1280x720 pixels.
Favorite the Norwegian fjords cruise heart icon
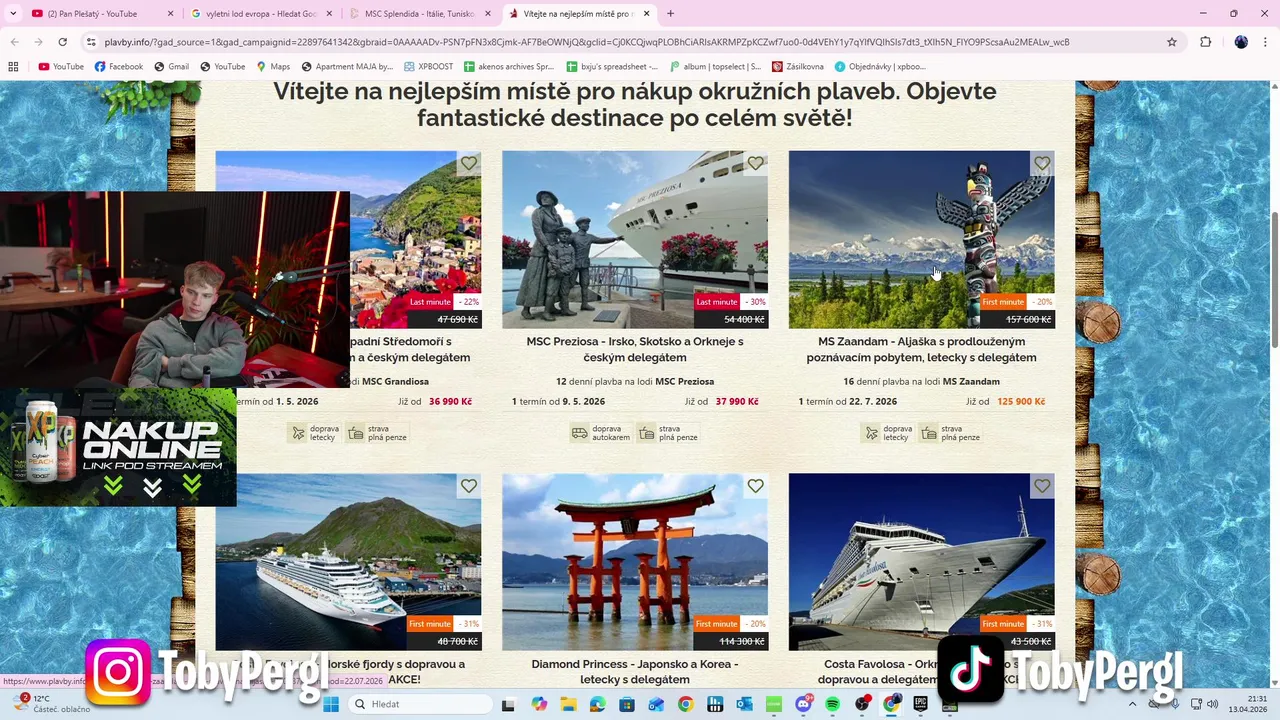pyautogui.click(x=469, y=486)
